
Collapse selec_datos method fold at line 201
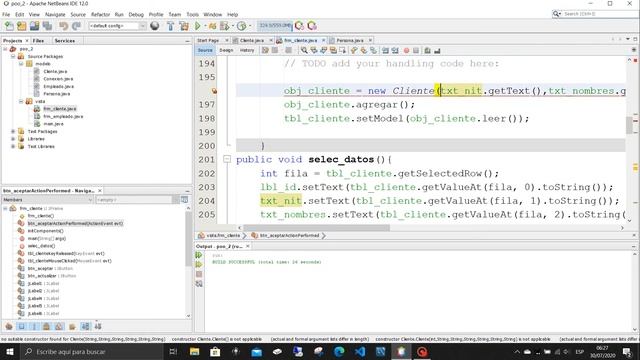pyautogui.click(x=227, y=159)
